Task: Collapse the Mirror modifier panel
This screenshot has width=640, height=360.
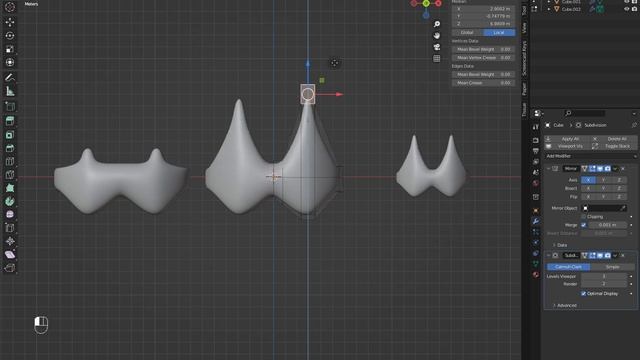Action: point(549,169)
